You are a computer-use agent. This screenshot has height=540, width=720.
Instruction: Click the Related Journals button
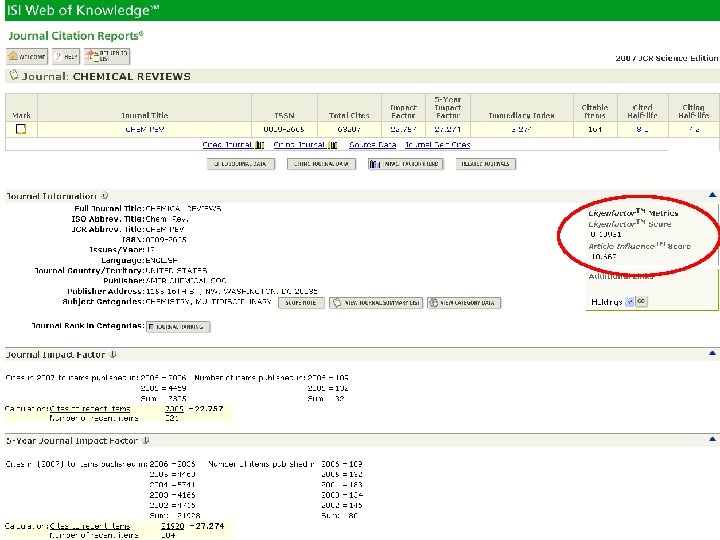(x=486, y=164)
